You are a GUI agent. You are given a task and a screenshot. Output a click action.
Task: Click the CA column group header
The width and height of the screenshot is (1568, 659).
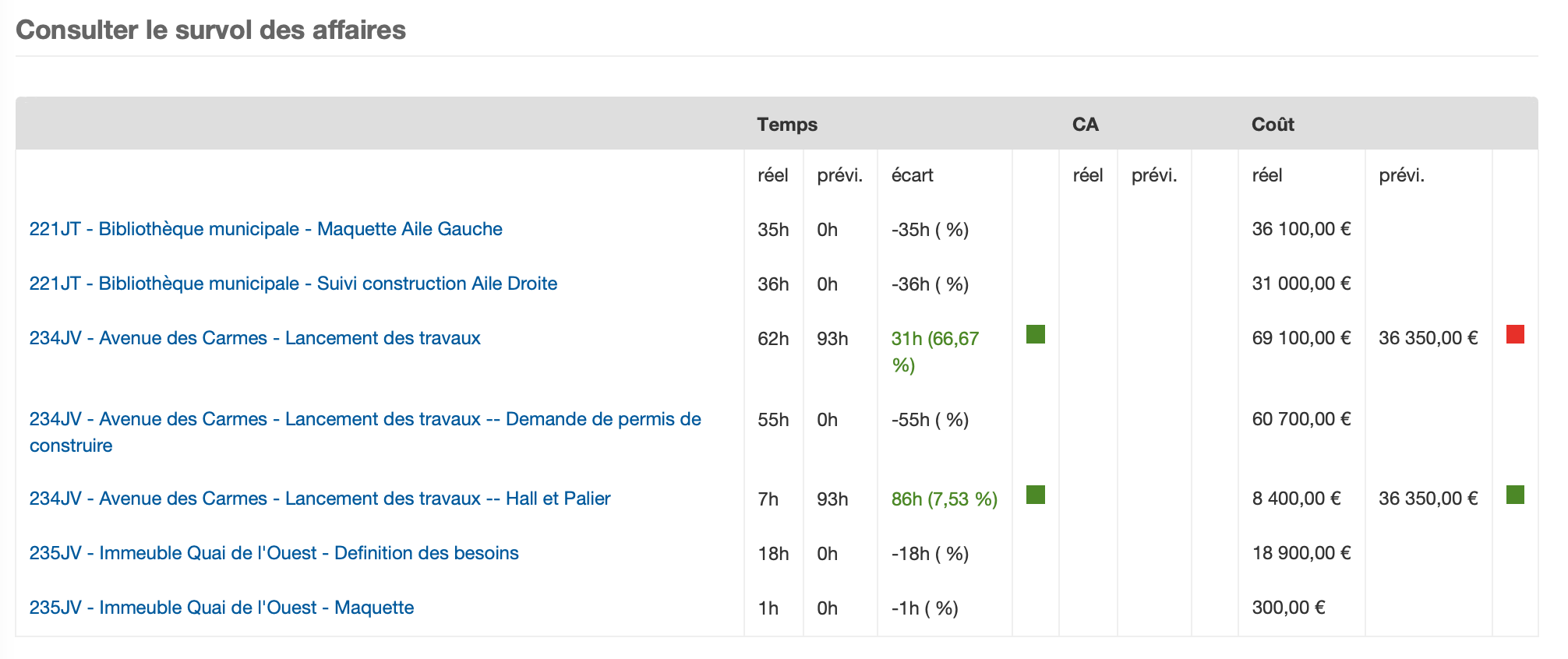[1085, 125]
